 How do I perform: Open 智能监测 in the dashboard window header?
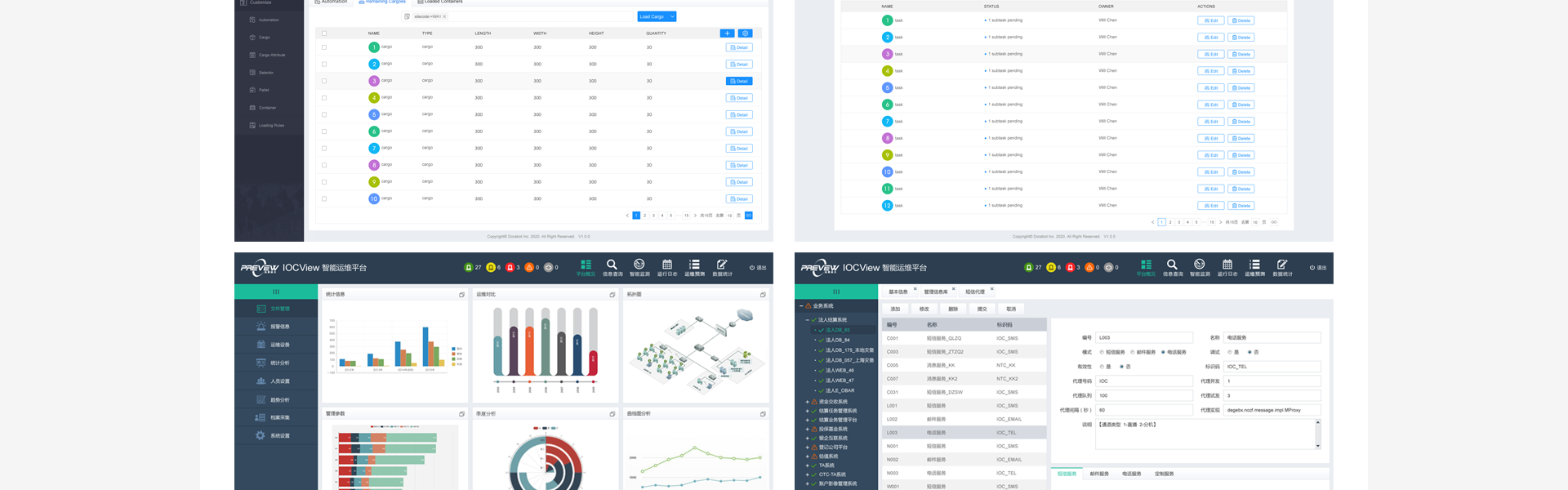(x=639, y=268)
